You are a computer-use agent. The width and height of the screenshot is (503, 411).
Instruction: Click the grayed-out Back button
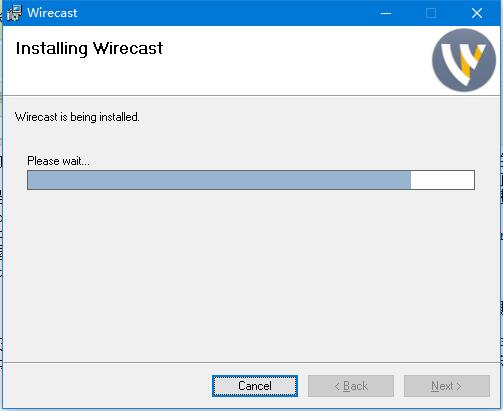[351, 386]
